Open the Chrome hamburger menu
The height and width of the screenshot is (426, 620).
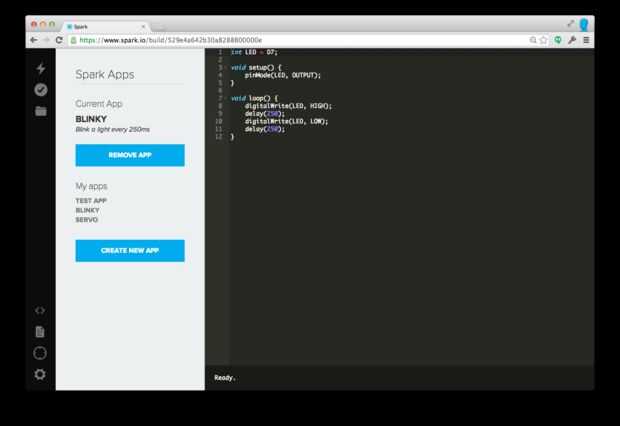pos(586,40)
